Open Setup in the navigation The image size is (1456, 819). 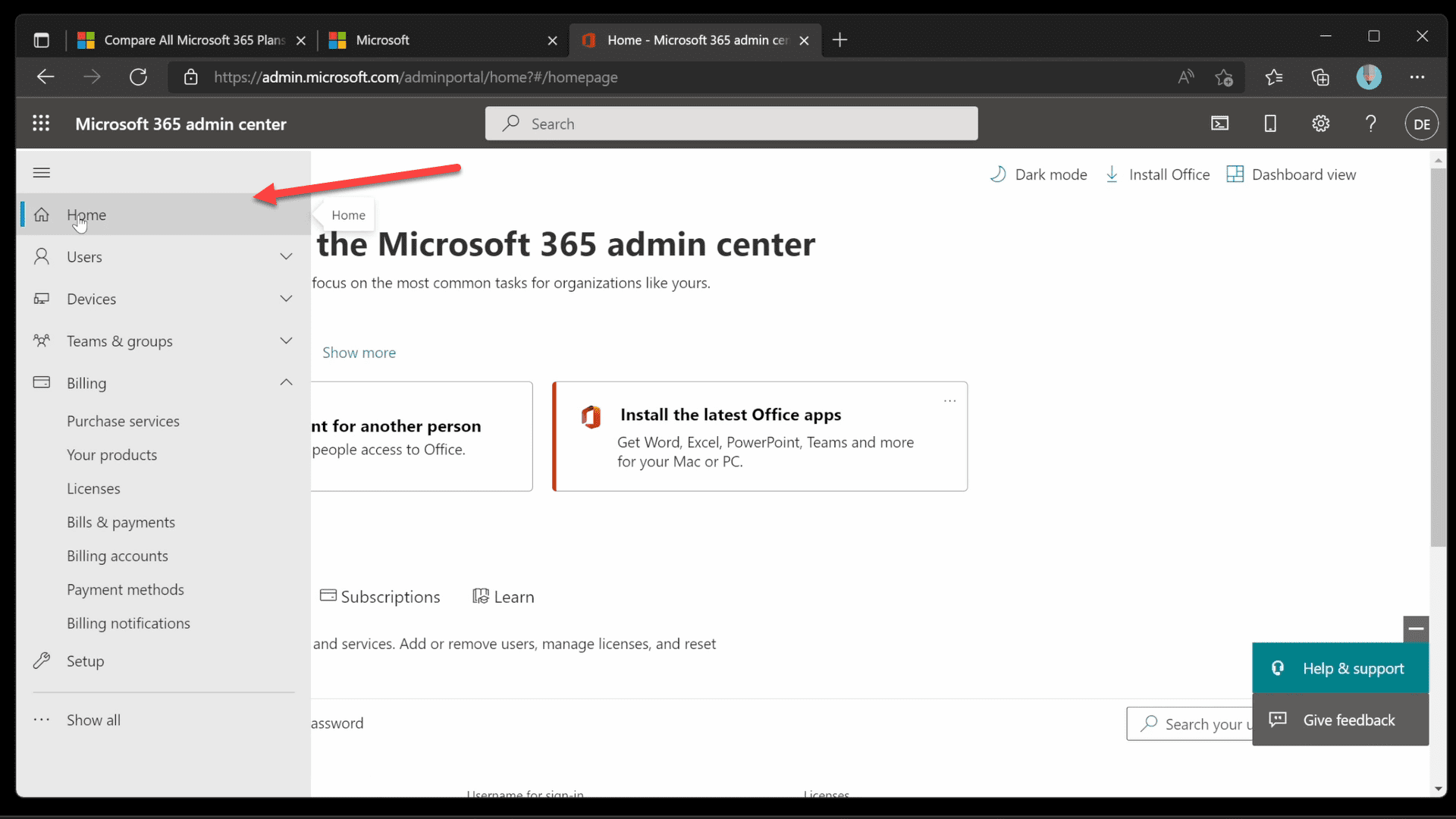click(164, 661)
